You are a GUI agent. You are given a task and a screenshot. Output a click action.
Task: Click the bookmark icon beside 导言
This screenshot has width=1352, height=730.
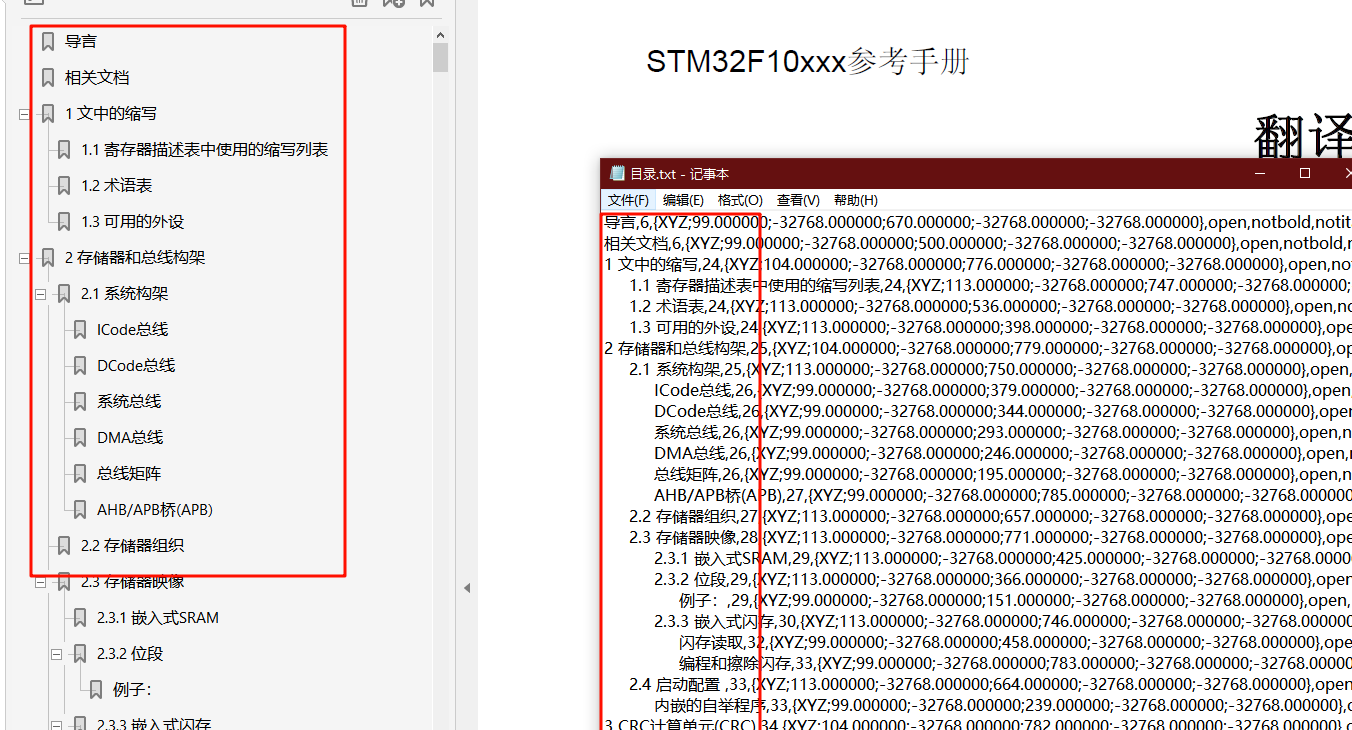tap(48, 42)
